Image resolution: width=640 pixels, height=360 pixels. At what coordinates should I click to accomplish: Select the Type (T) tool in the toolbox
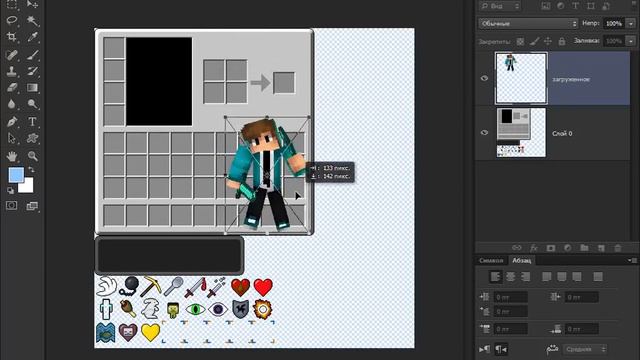tap(32, 122)
